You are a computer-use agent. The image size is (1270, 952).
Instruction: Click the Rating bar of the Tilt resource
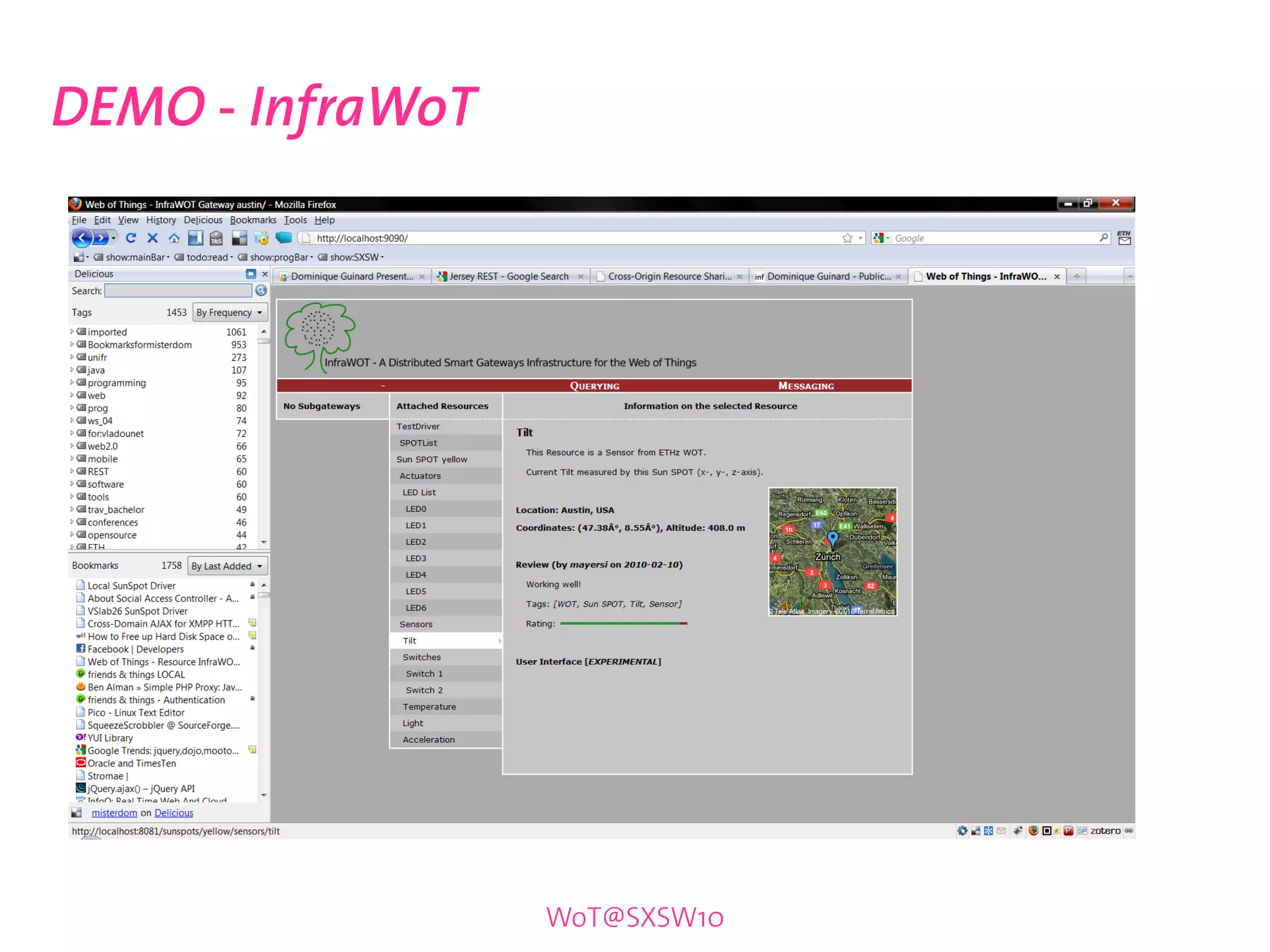coord(623,624)
